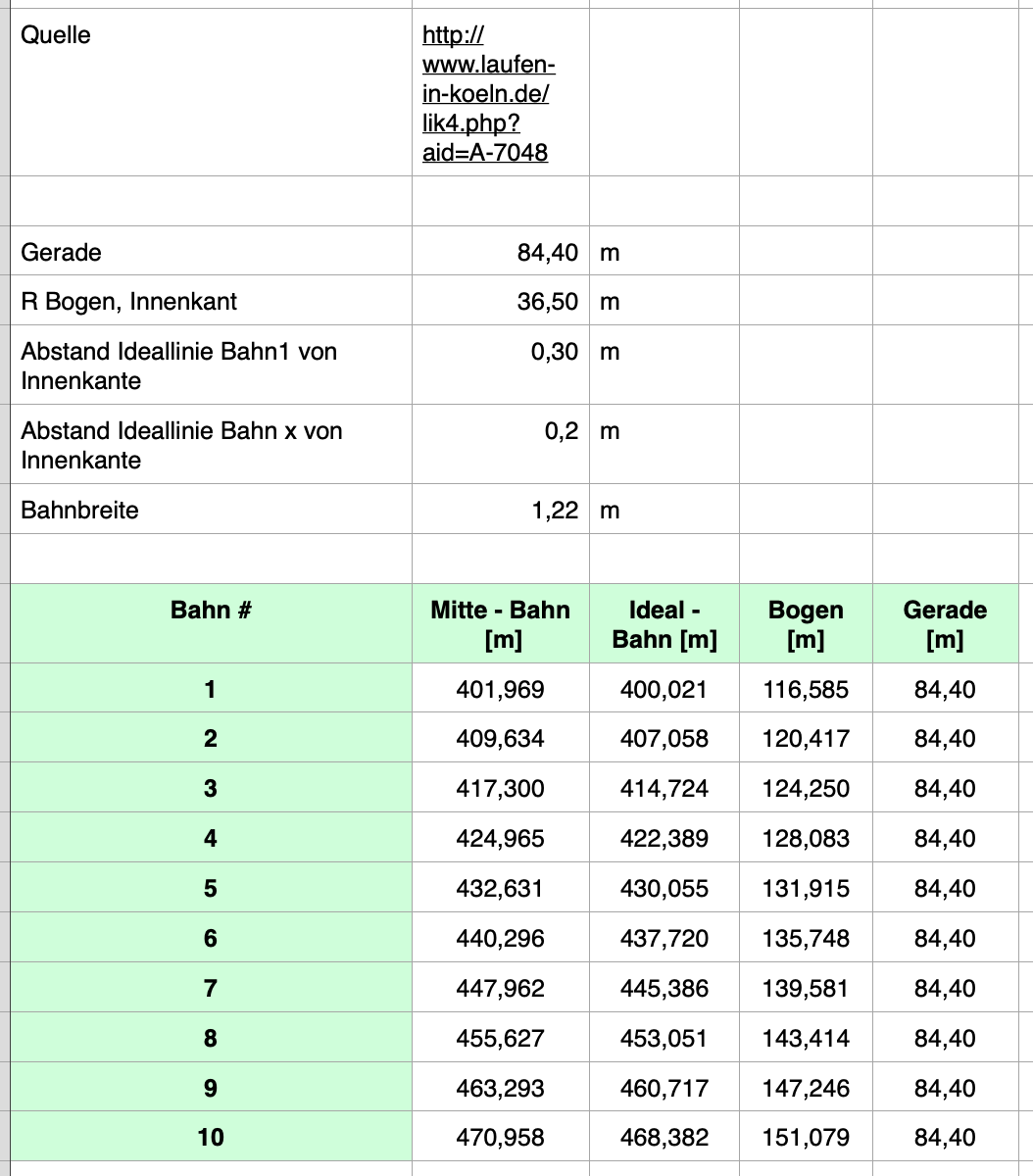
Task: Select Mitte-Bahn value 401,969
Action: (x=500, y=690)
